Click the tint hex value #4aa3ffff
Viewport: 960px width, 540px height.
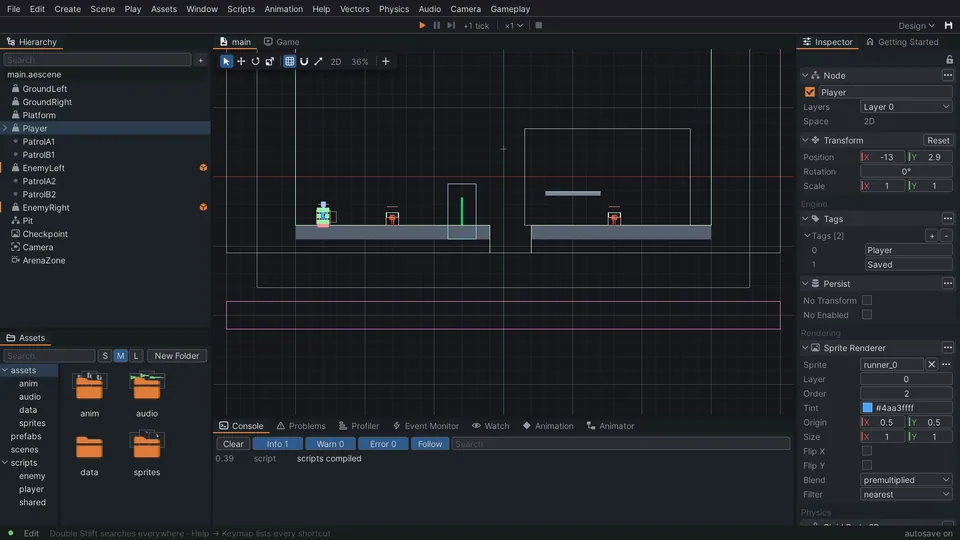pyautogui.click(x=894, y=408)
